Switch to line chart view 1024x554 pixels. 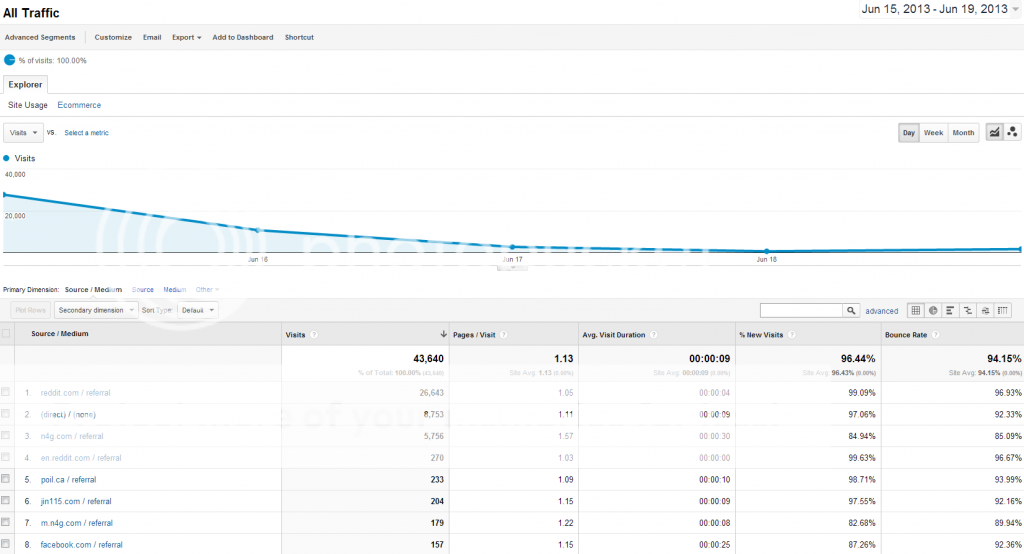pos(994,133)
